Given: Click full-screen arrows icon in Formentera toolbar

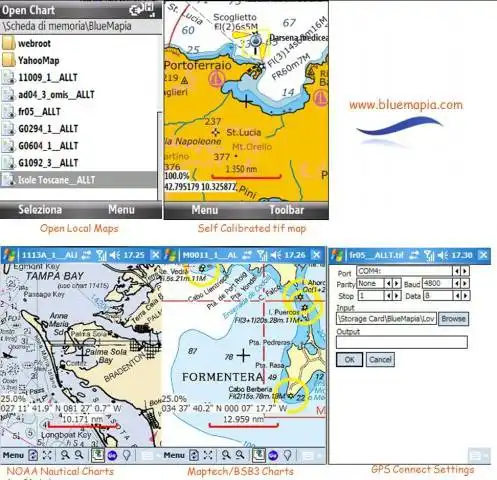Looking at the screenshot, I should point(208,455).
